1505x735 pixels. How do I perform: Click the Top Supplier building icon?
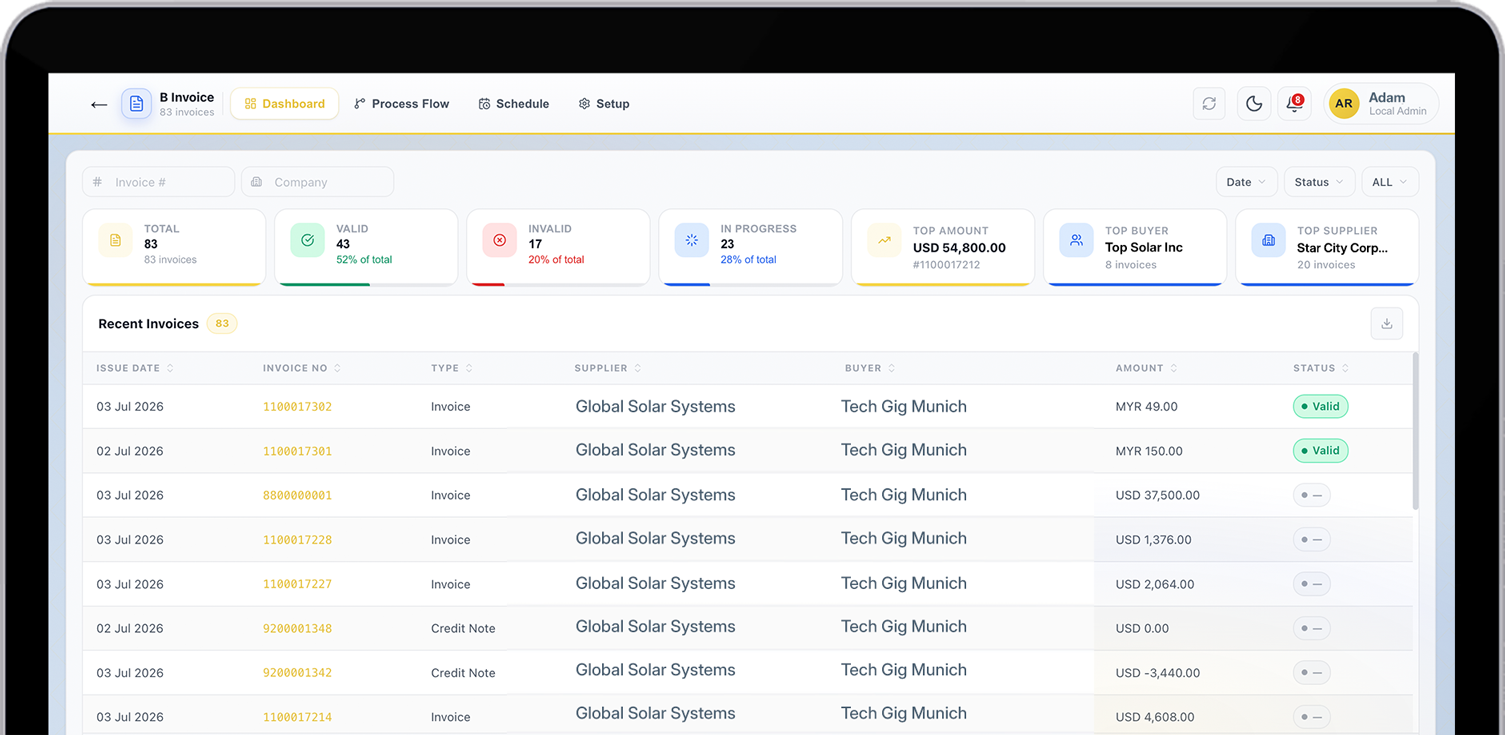pyautogui.click(x=1268, y=241)
